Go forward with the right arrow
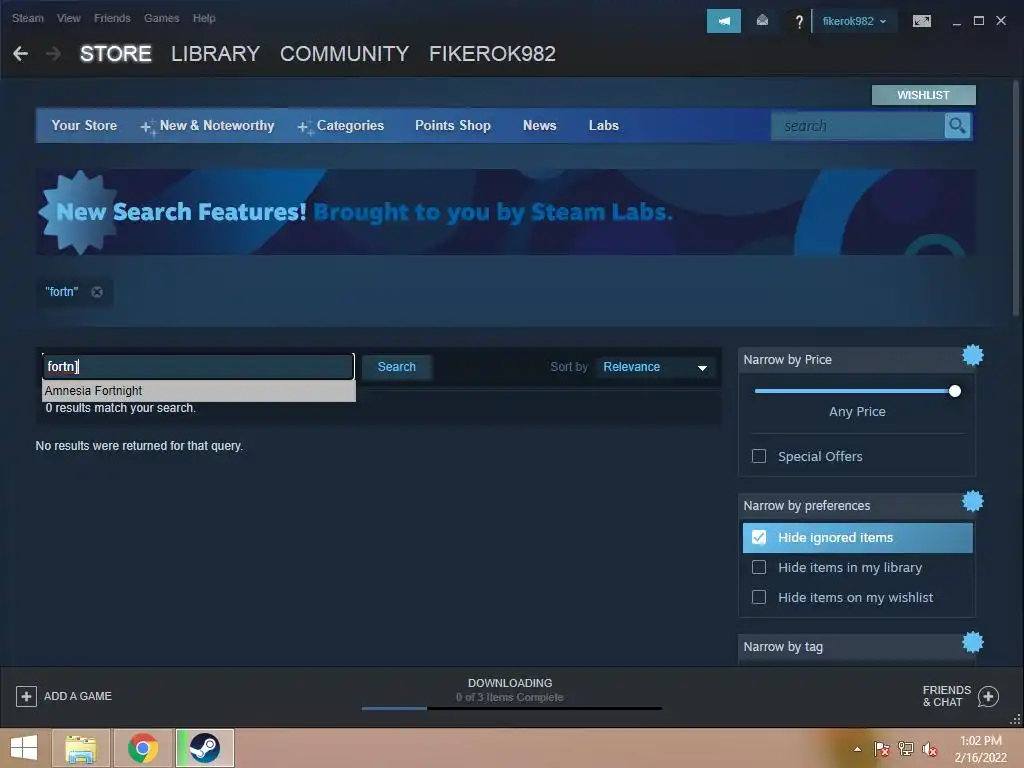 point(54,54)
